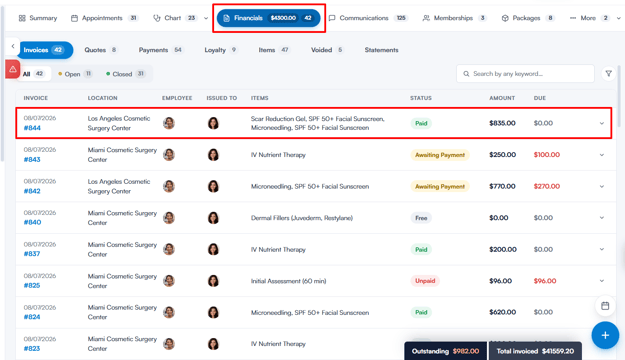
Task: Open invoice #837 link
Action: [32, 254]
